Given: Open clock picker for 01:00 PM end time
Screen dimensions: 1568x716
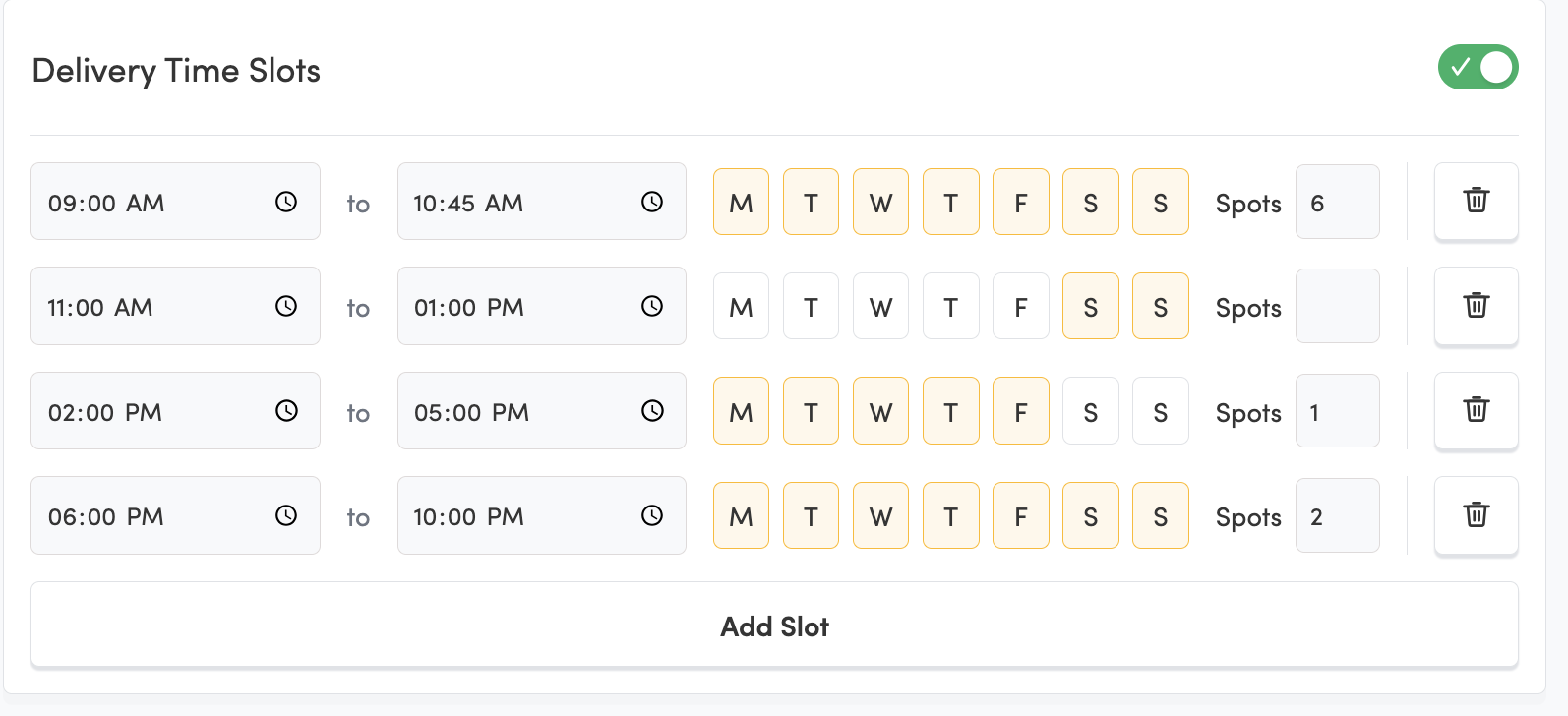Looking at the screenshot, I should 652,306.
